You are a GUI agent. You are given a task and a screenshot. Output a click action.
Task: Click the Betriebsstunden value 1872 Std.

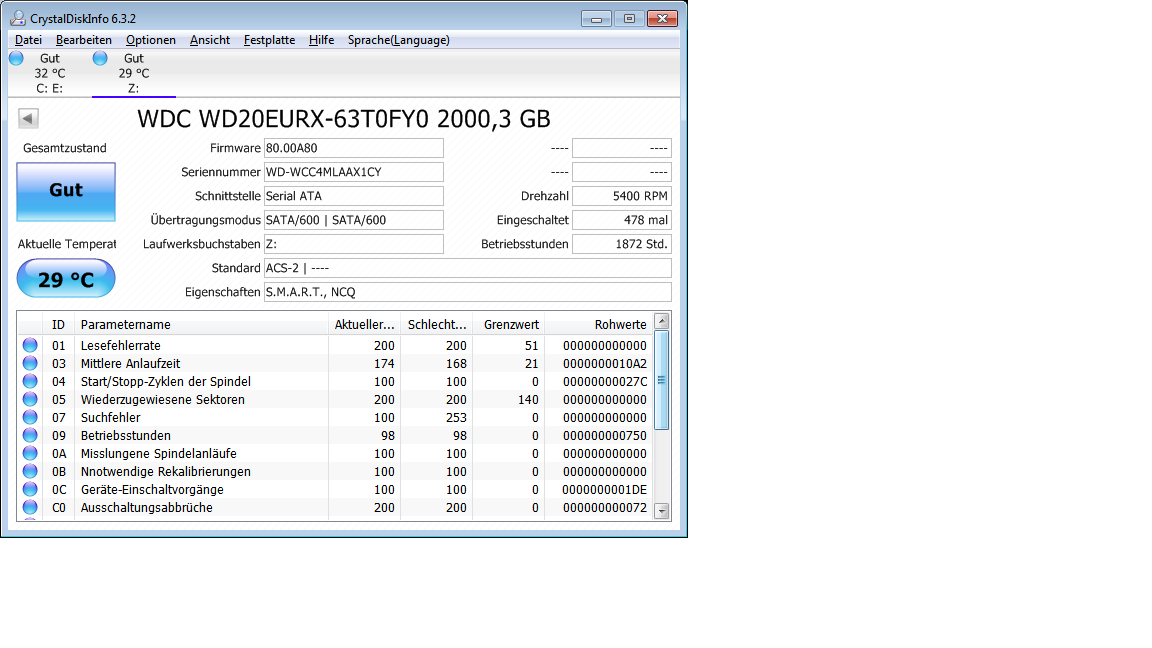pos(622,244)
